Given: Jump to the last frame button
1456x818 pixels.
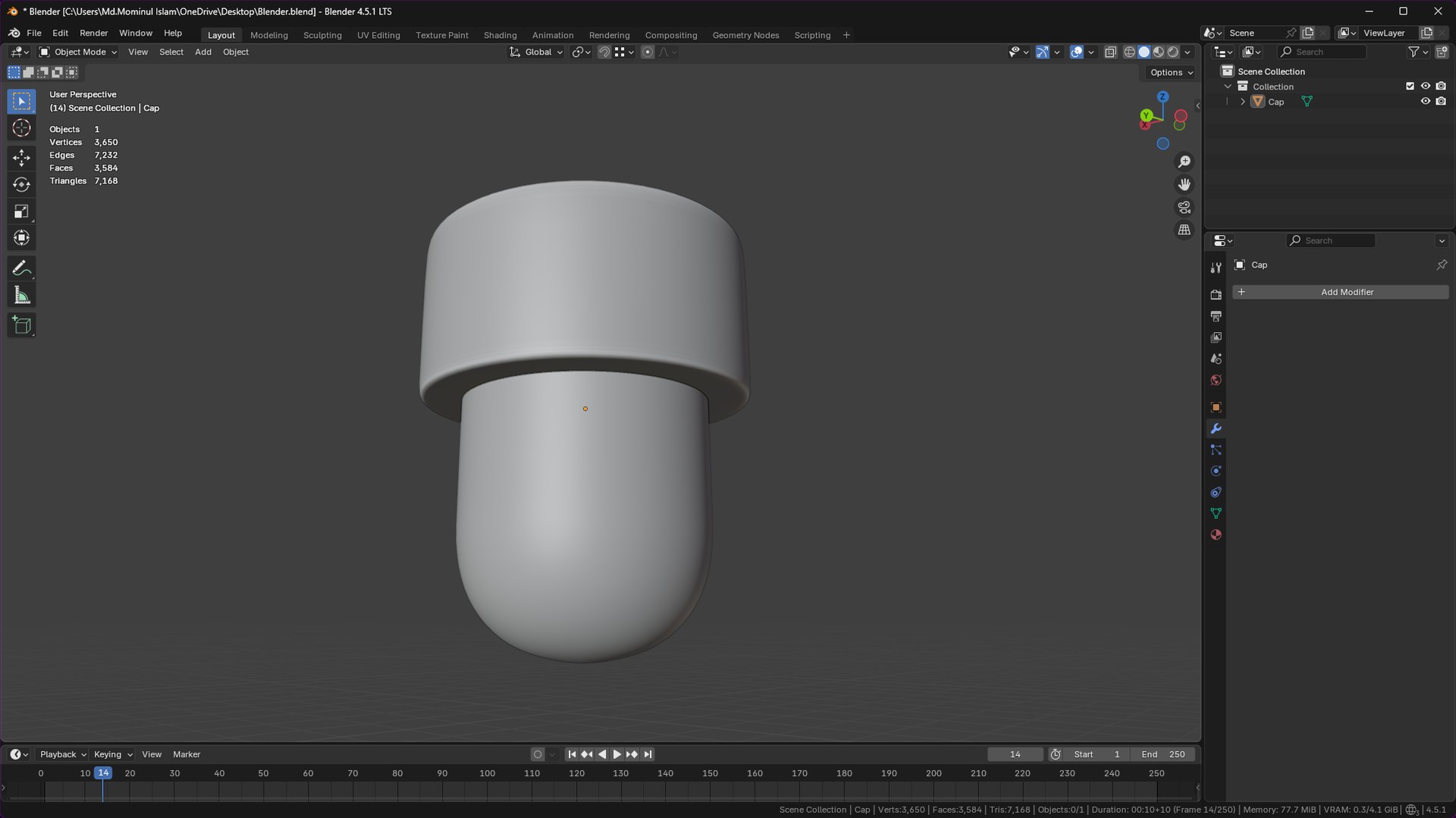Looking at the screenshot, I should point(648,754).
